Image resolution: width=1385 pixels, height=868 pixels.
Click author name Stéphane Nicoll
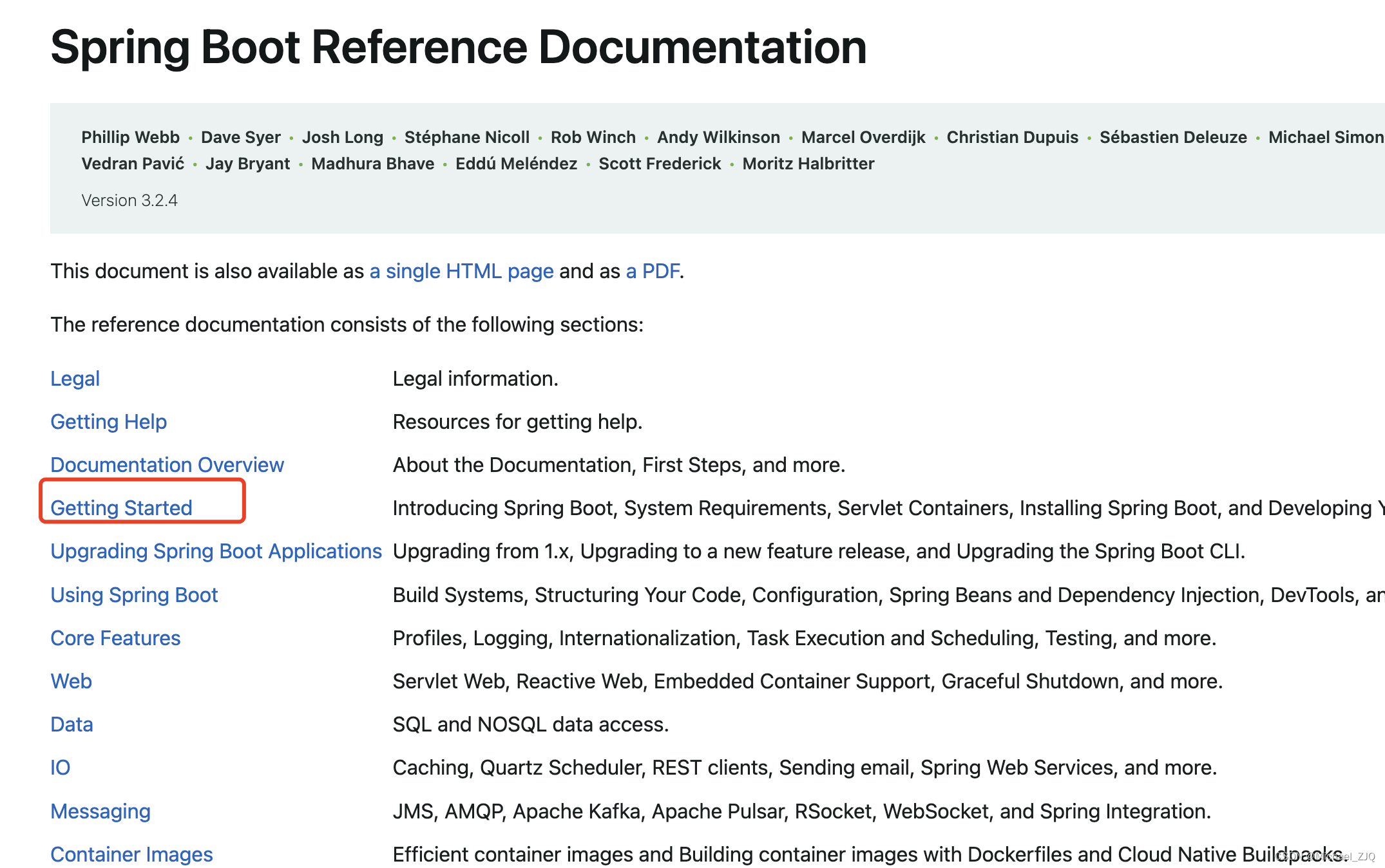467,137
